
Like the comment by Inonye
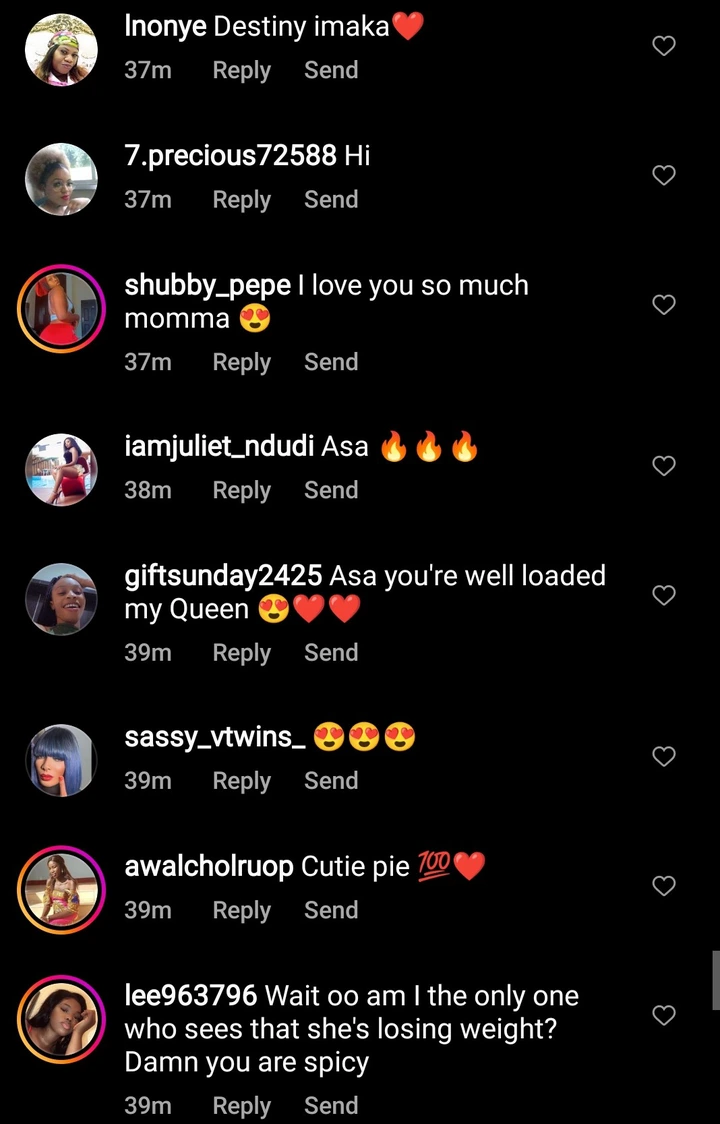click(664, 46)
